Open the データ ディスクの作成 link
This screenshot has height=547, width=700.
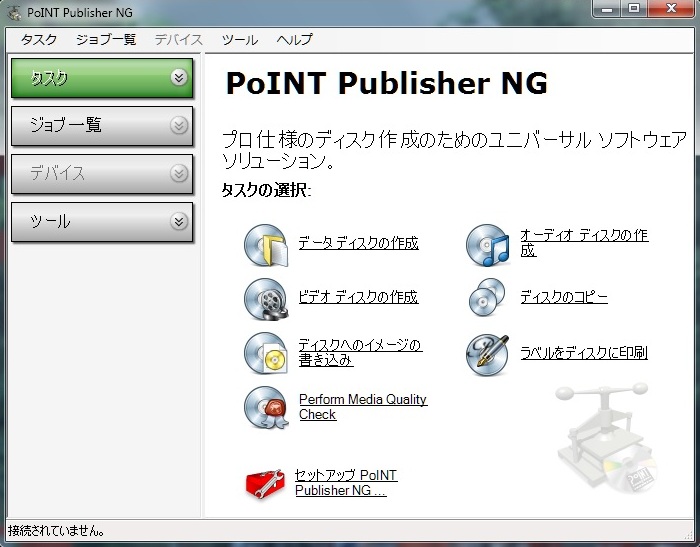[x=358, y=243]
